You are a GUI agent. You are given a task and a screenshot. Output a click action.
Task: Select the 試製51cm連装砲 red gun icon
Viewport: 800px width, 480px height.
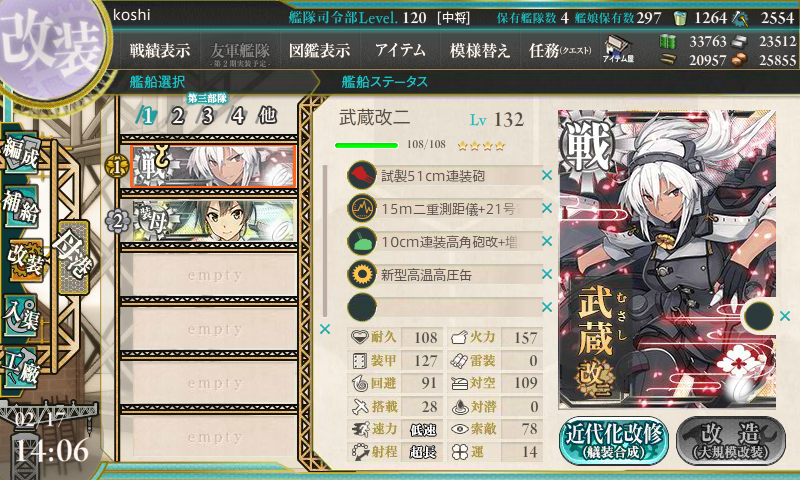(x=362, y=175)
